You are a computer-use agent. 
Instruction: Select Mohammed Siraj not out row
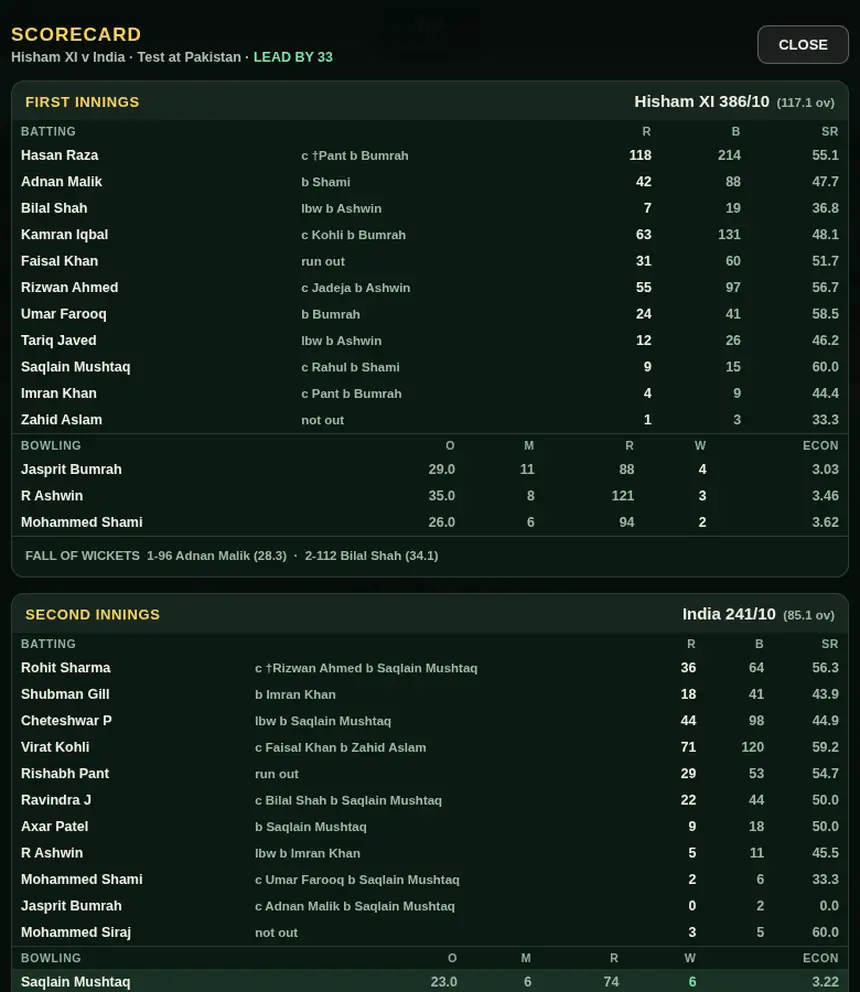[x=430, y=933]
